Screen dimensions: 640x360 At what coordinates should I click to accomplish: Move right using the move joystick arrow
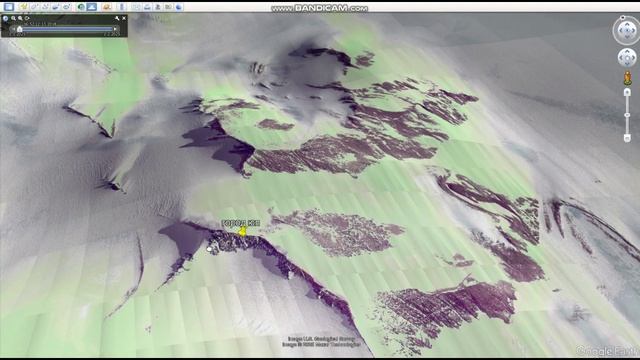pyautogui.click(x=633, y=58)
